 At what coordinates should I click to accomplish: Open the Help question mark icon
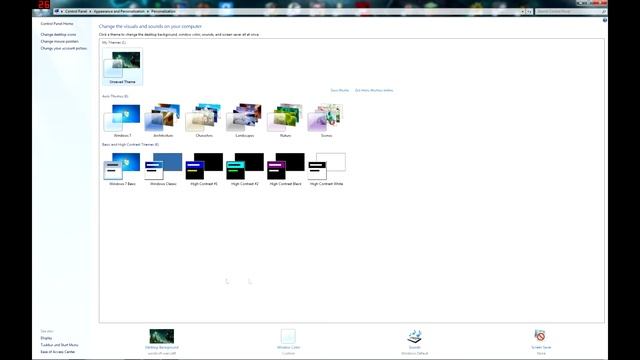[x=604, y=20]
